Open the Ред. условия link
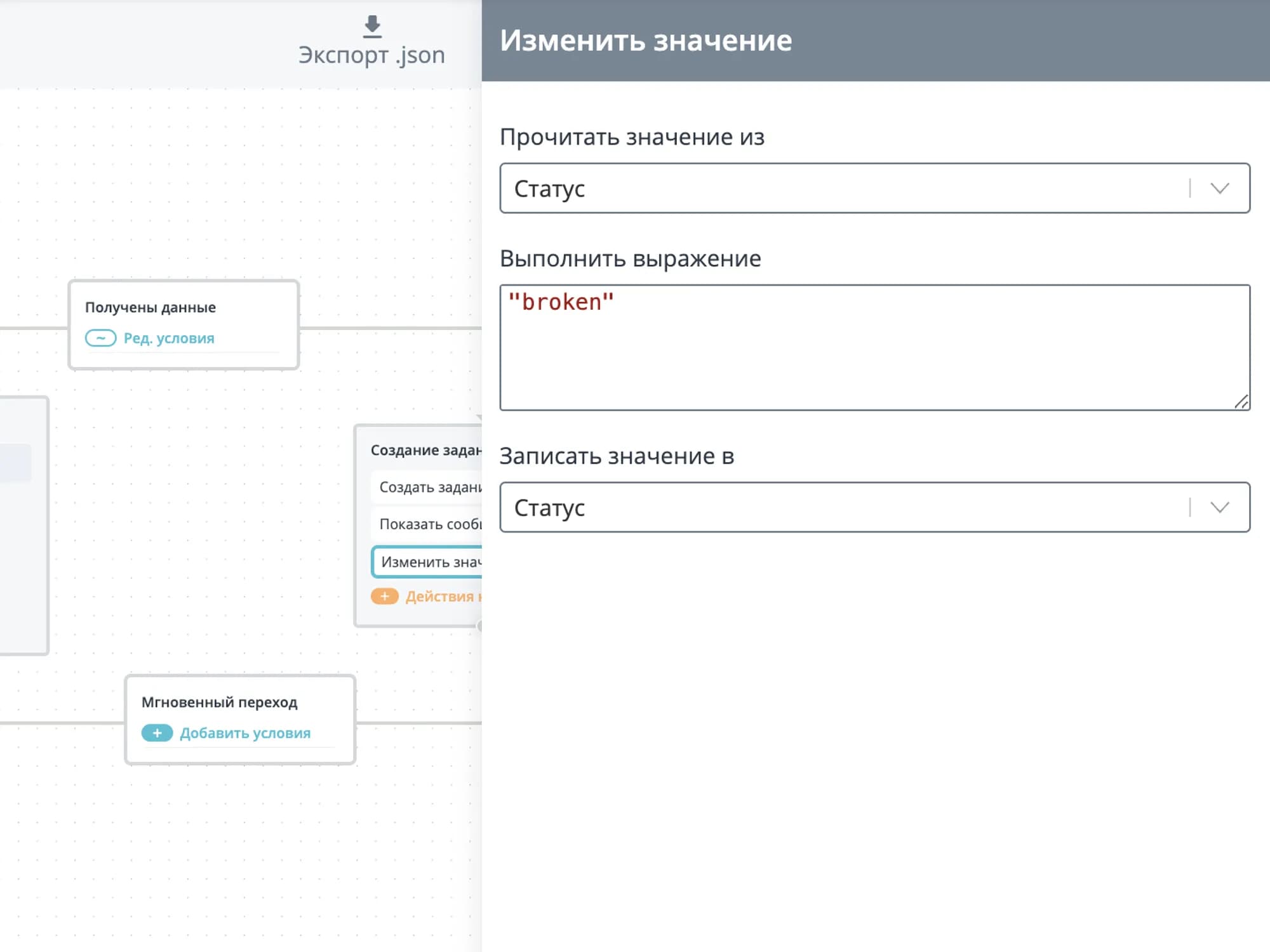The image size is (1270, 952). pyautogui.click(x=169, y=338)
